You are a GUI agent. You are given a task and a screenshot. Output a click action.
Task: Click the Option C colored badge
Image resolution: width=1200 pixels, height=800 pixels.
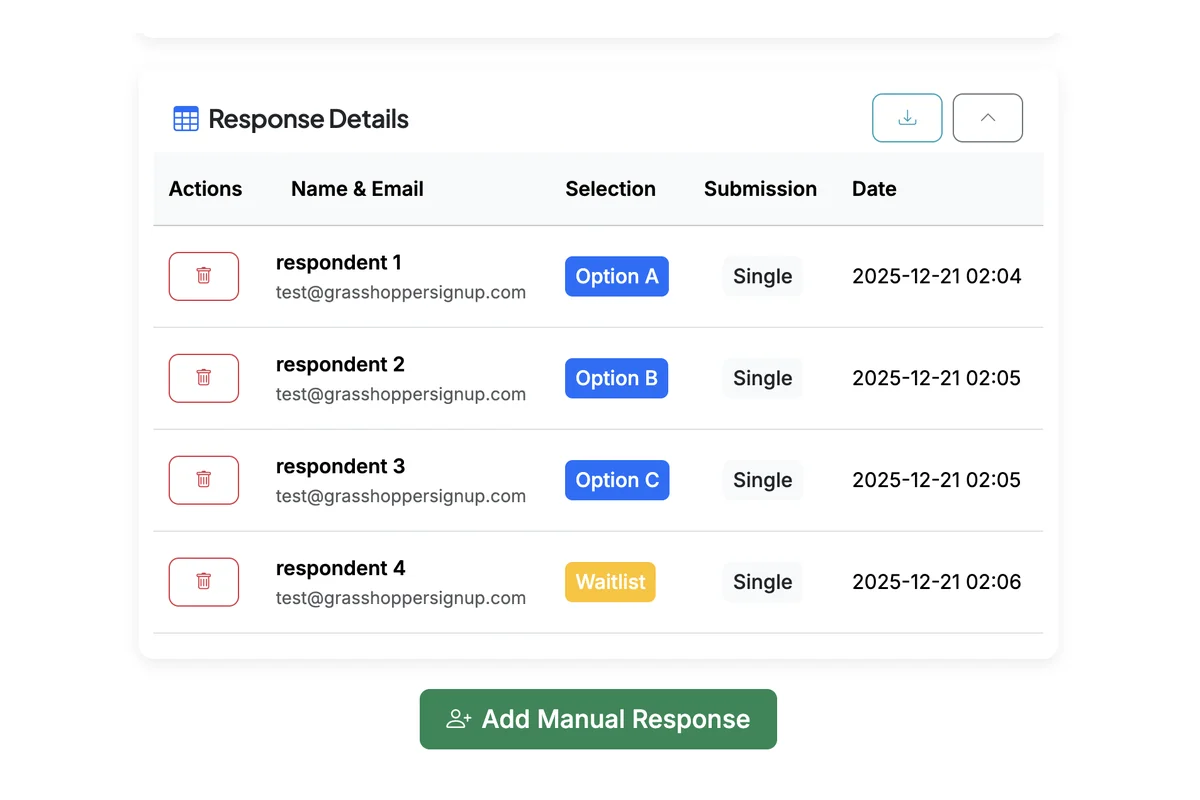[617, 480]
